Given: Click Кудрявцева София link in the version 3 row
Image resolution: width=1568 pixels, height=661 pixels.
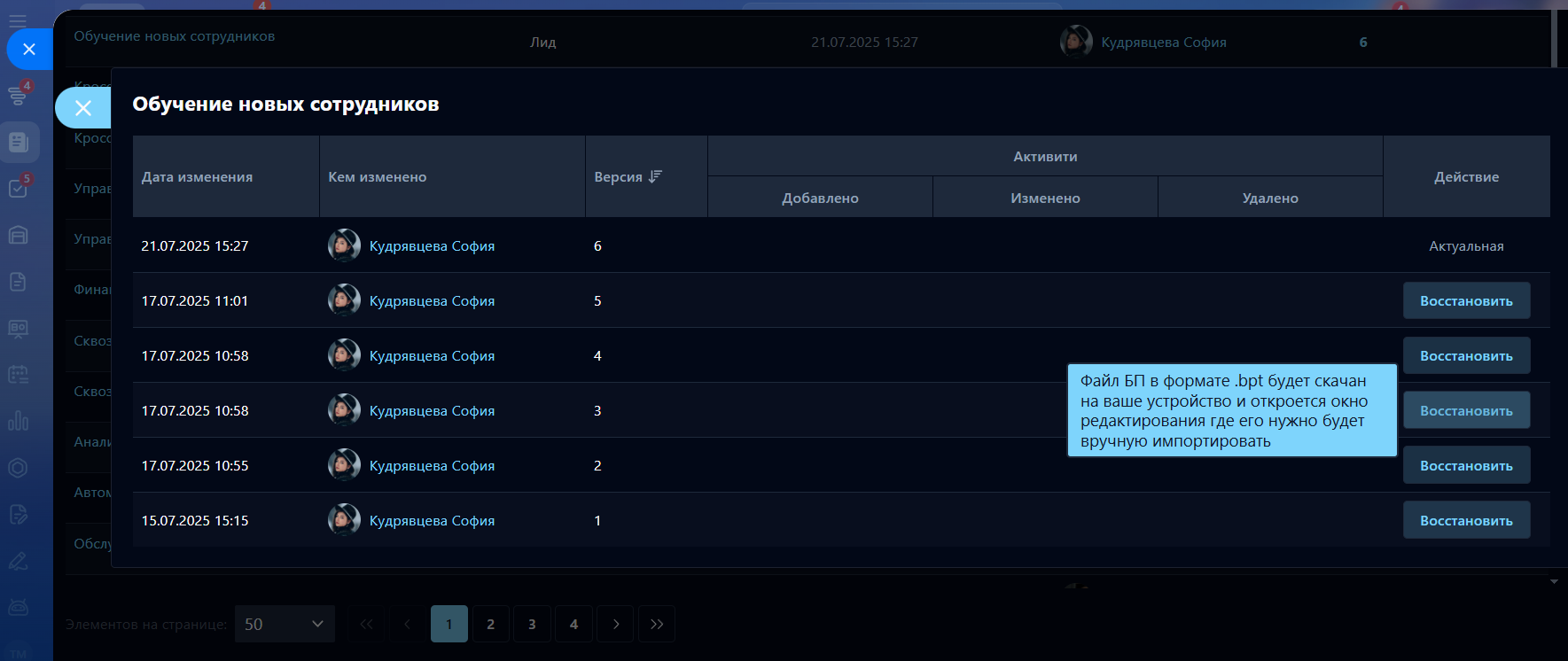Looking at the screenshot, I should (432, 411).
